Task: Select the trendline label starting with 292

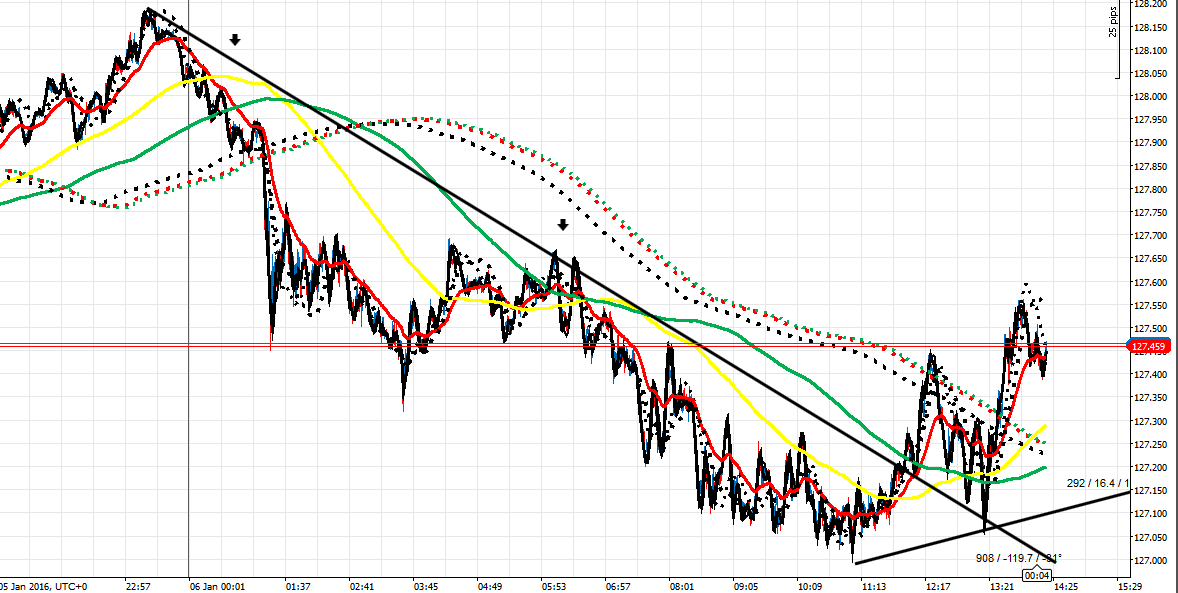Action: [x=1096, y=482]
